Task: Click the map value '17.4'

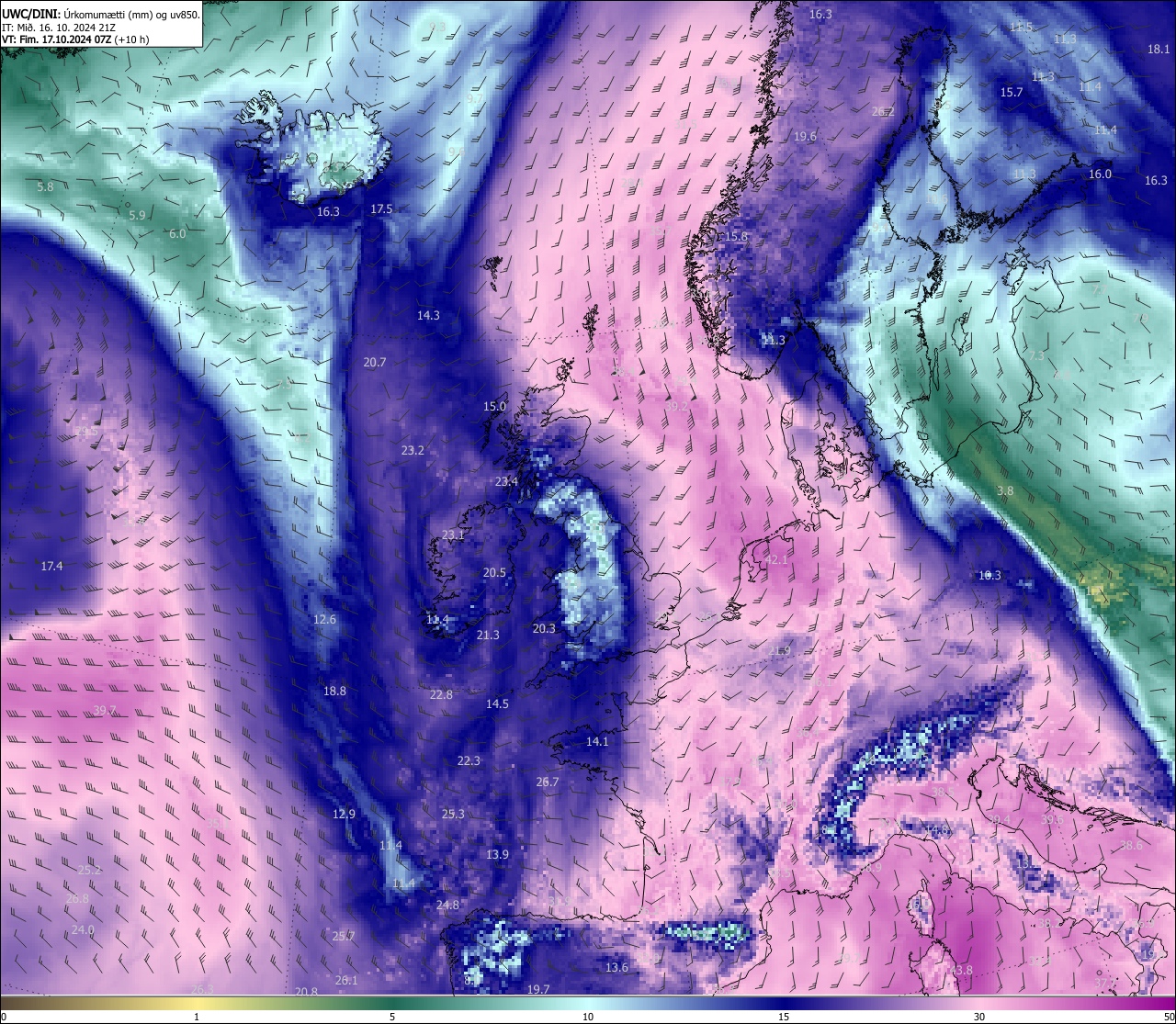Action: 51,567
